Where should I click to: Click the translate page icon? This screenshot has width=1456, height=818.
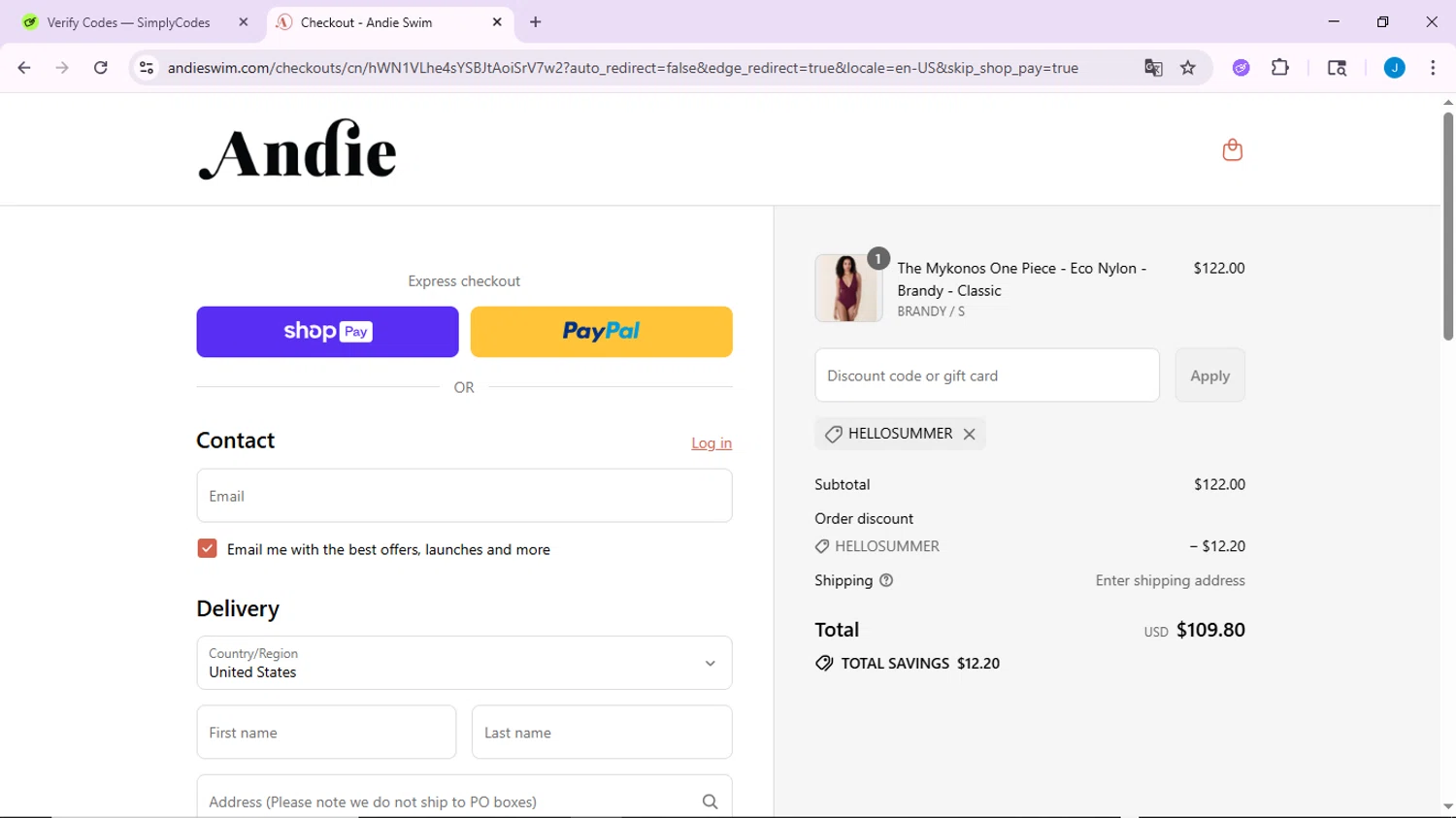(1153, 68)
